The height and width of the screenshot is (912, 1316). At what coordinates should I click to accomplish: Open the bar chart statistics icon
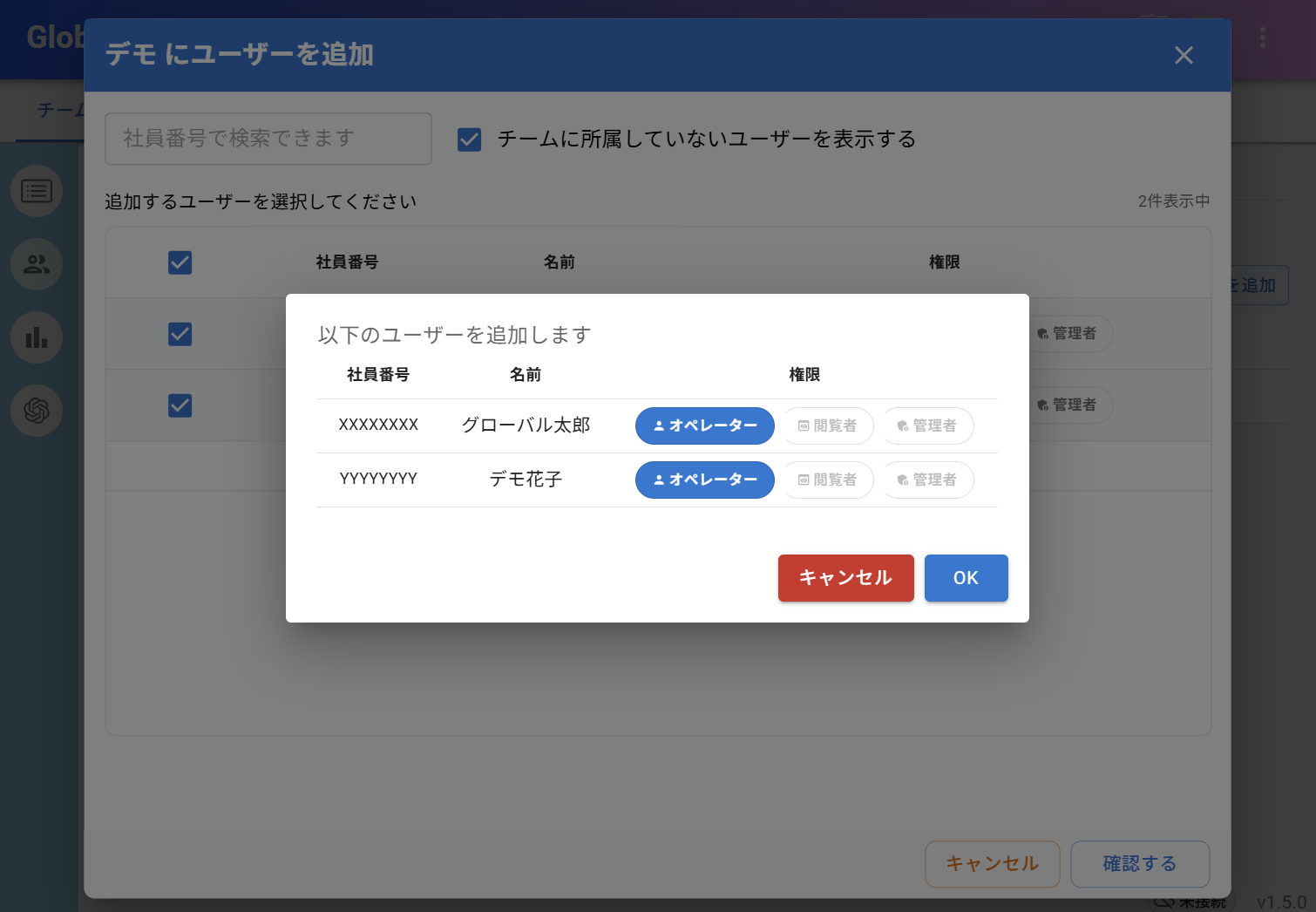point(37,337)
